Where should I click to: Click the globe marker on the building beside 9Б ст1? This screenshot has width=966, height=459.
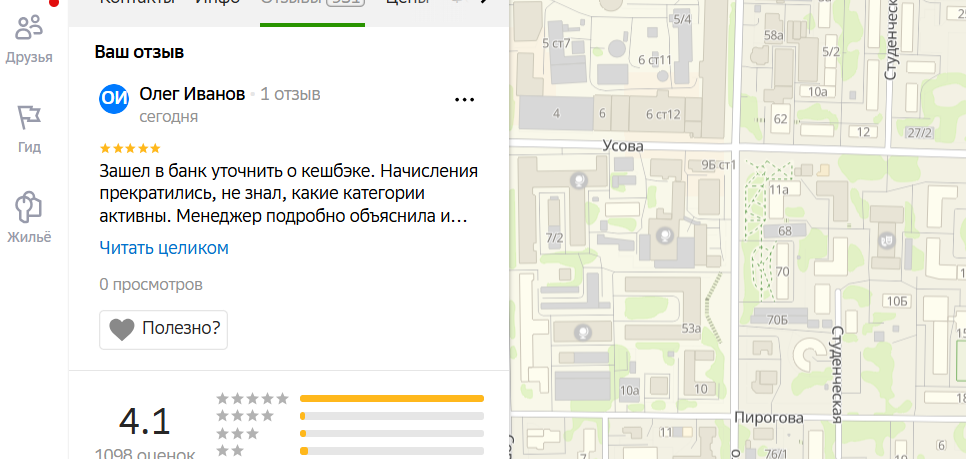point(664,234)
